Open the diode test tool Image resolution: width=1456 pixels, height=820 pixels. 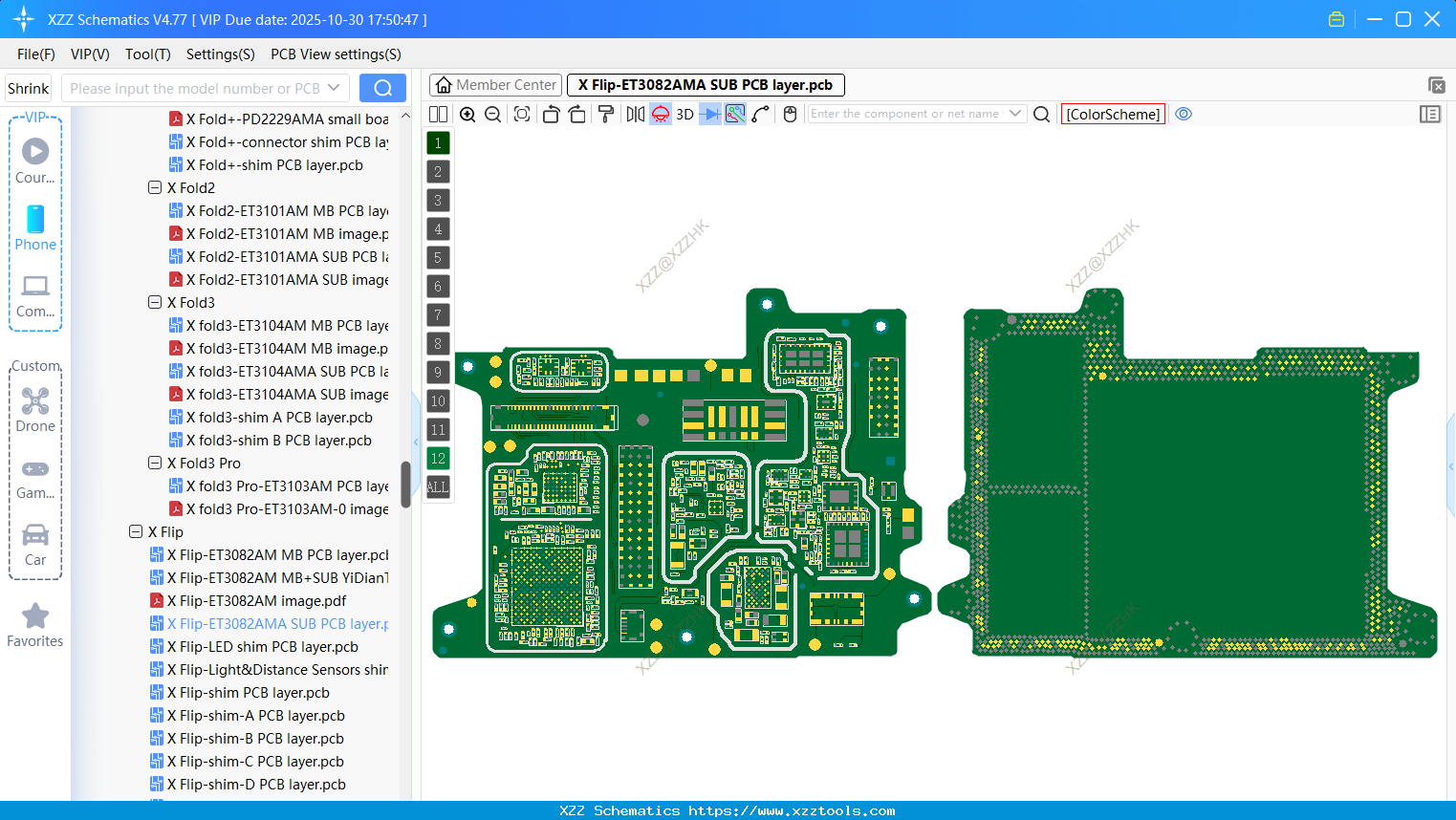click(x=708, y=114)
